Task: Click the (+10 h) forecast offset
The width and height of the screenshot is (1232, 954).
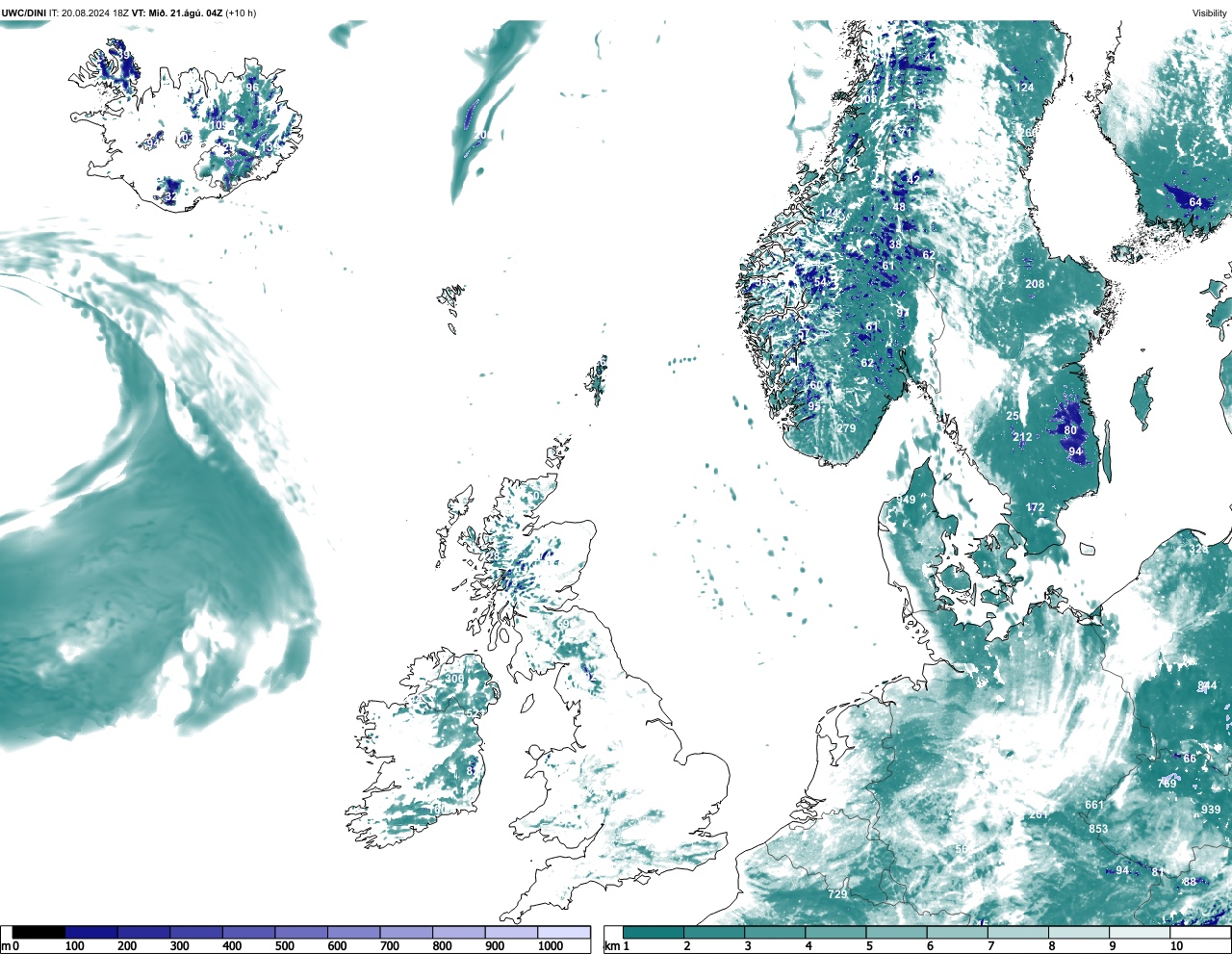Action: point(241,13)
